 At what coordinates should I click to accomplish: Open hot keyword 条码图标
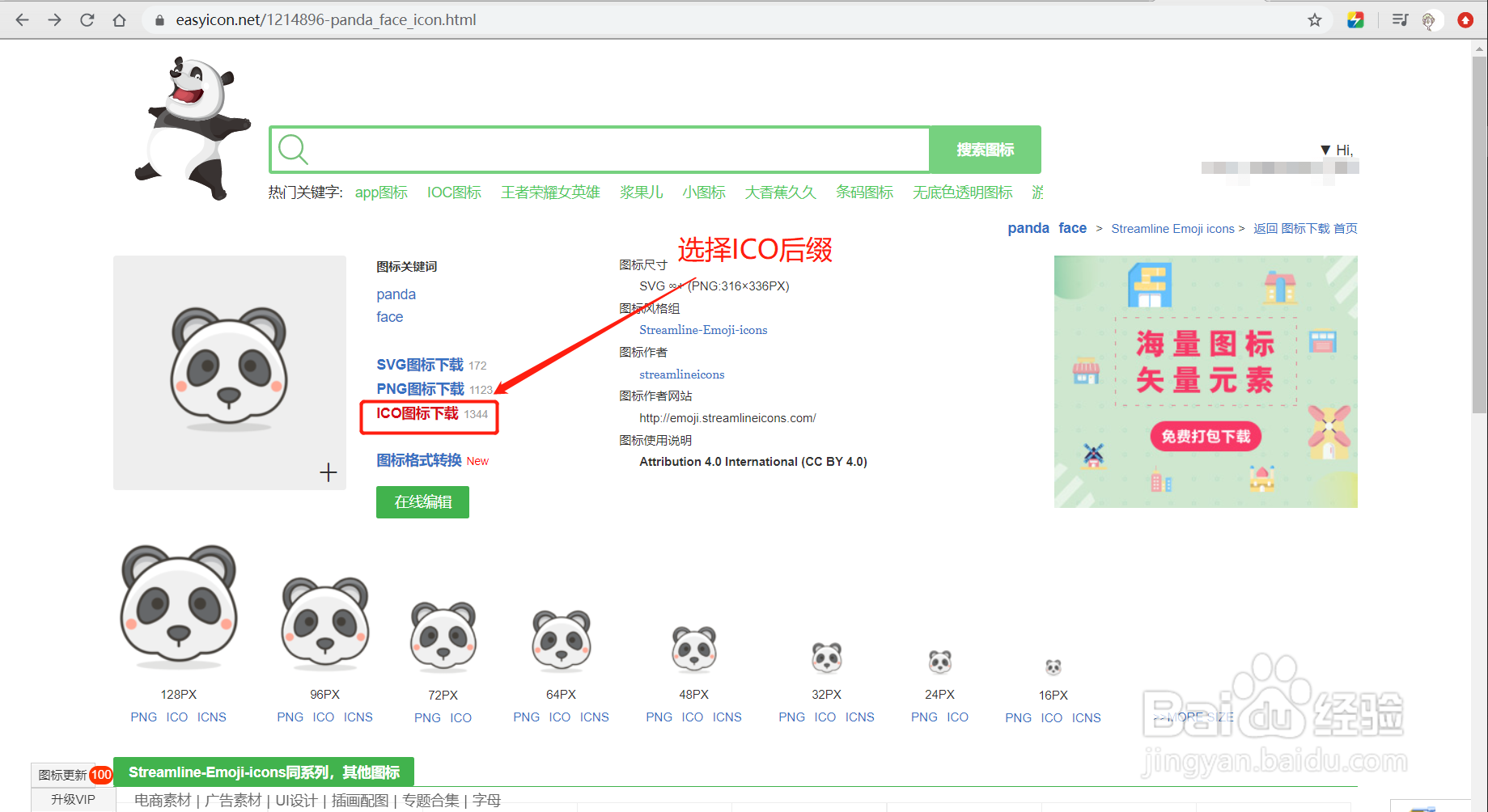pos(864,192)
